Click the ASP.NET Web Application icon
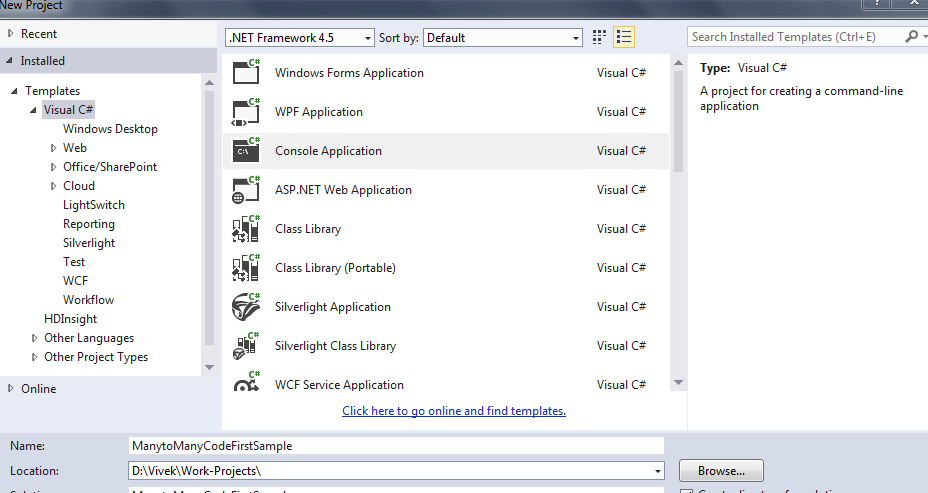The width and height of the screenshot is (928, 493). (x=246, y=190)
